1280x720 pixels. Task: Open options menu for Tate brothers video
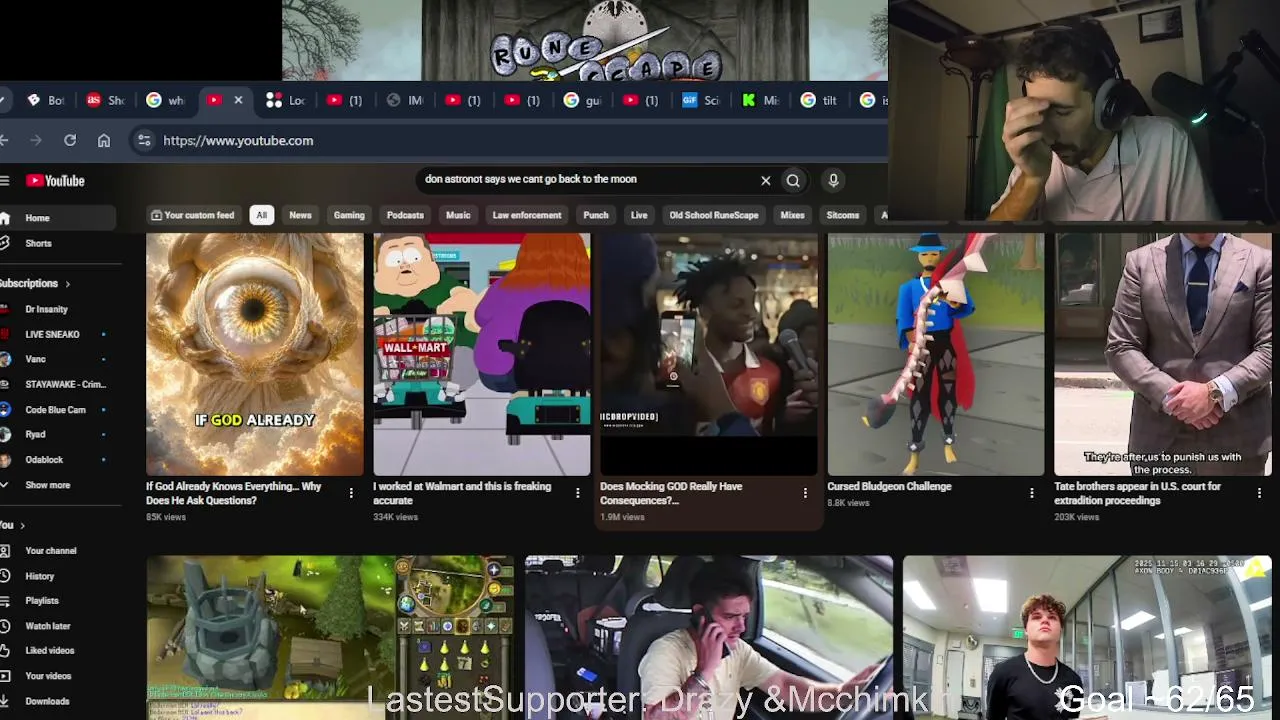coord(1259,493)
